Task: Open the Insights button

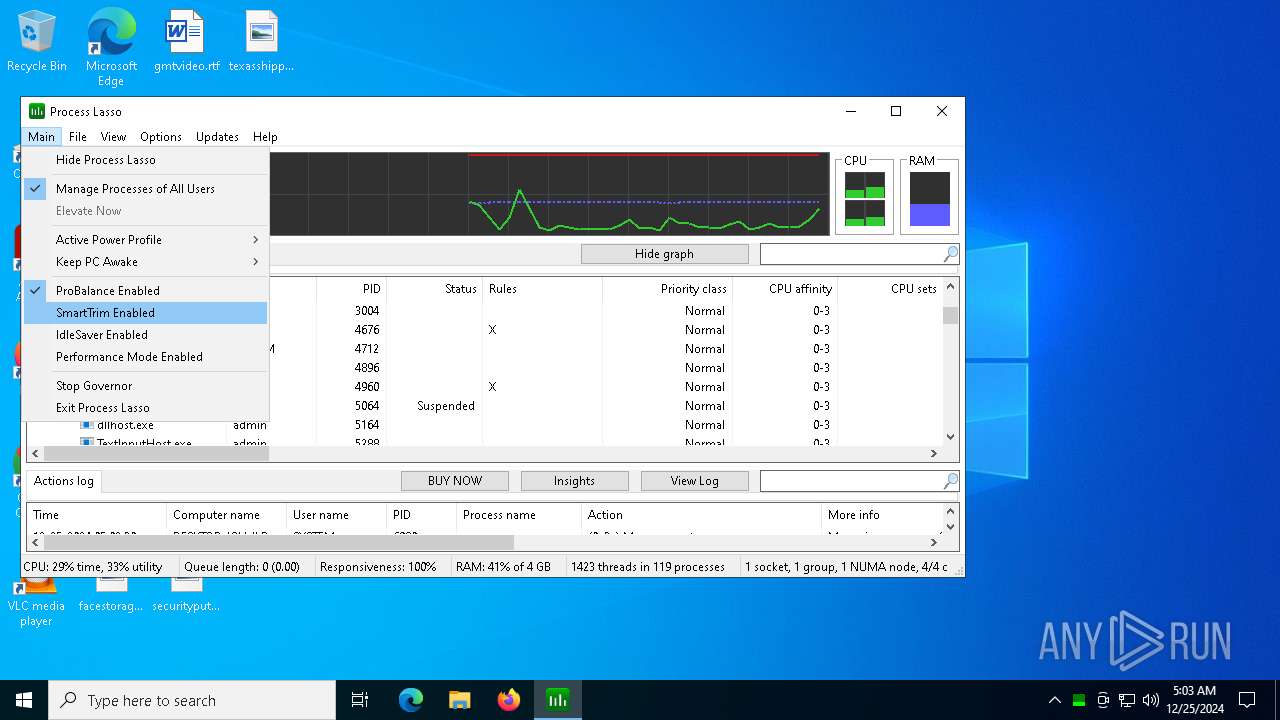Action: tap(574, 481)
